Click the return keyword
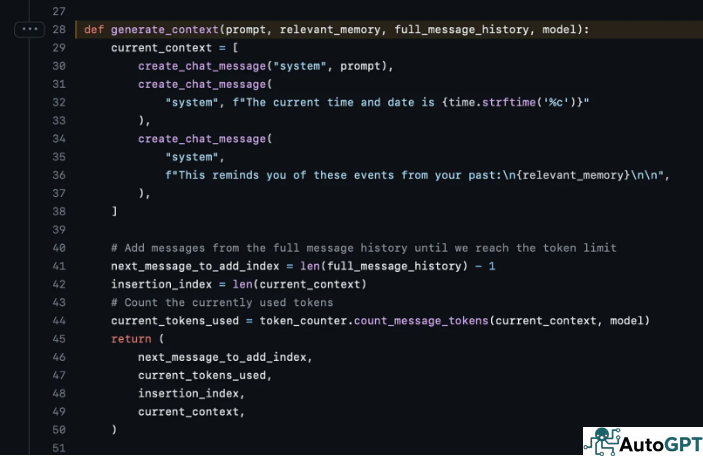Viewport: 703px width, 456px height. click(131, 339)
